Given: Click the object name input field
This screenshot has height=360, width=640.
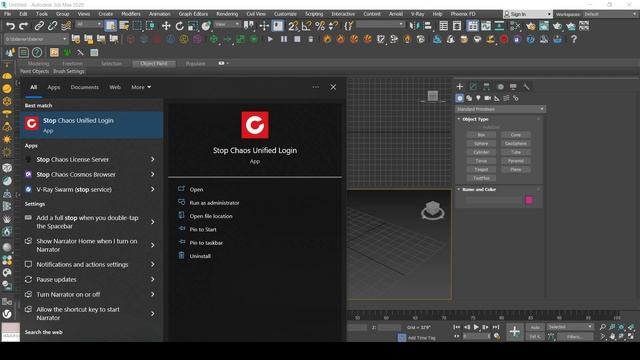Looking at the screenshot, I should pos(494,200).
